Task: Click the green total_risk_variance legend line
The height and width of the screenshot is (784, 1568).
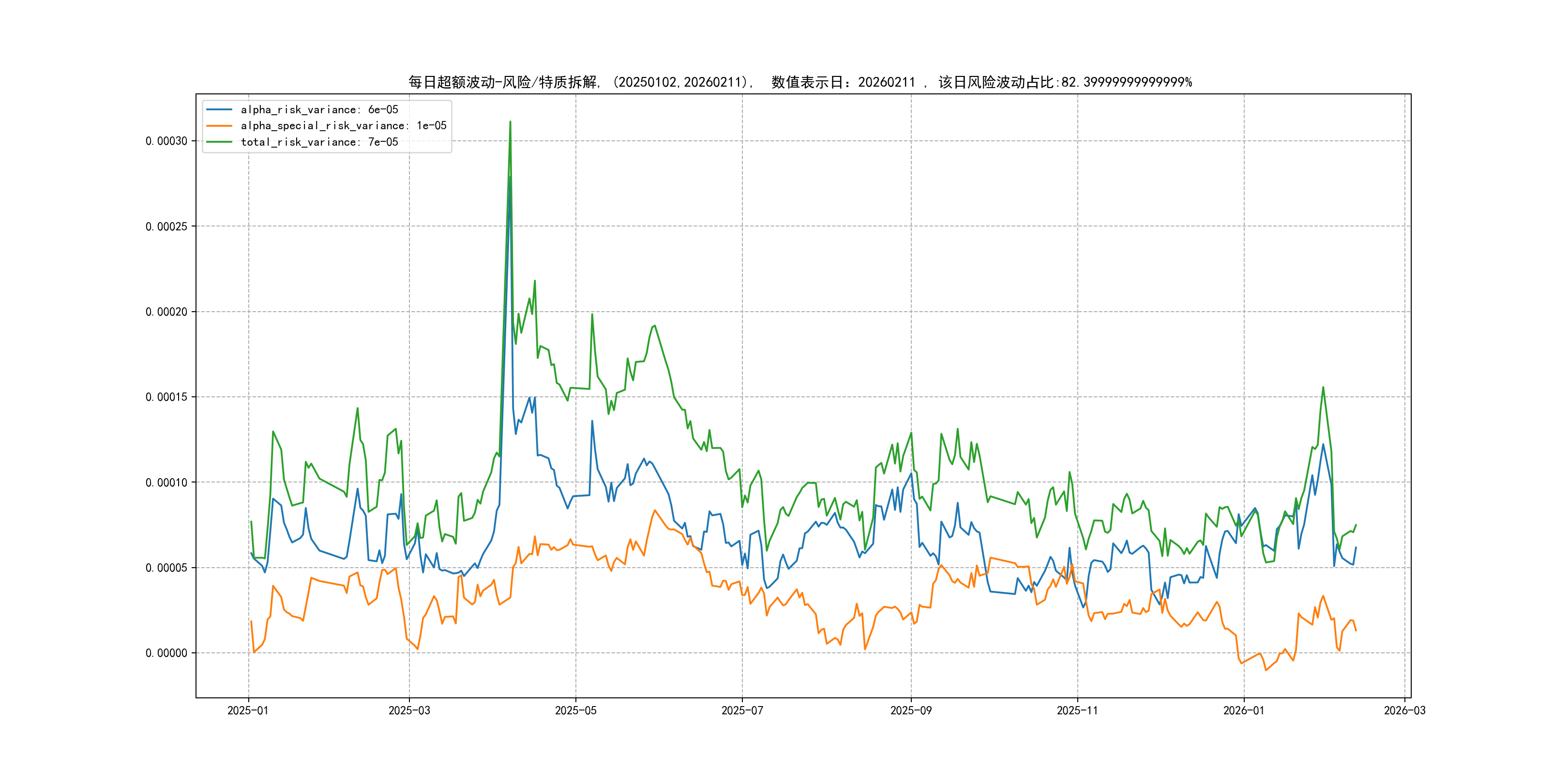Action: tap(219, 142)
